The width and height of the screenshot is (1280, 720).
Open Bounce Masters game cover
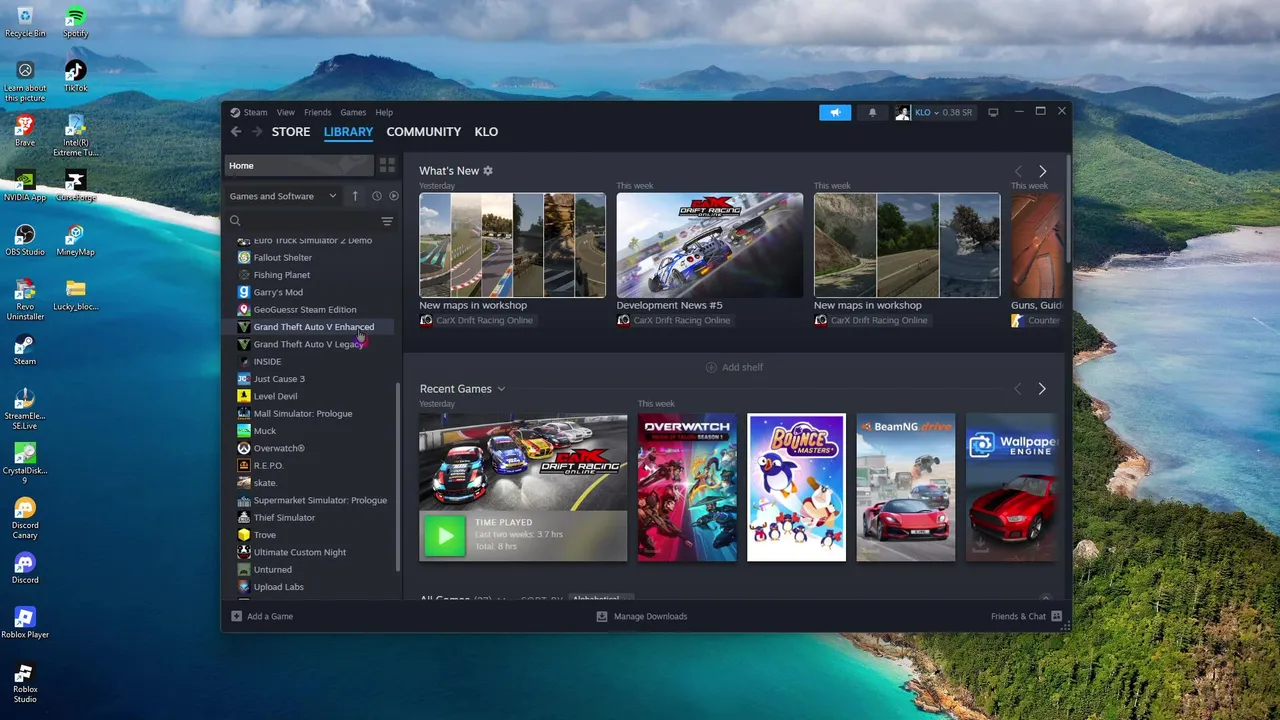point(796,487)
